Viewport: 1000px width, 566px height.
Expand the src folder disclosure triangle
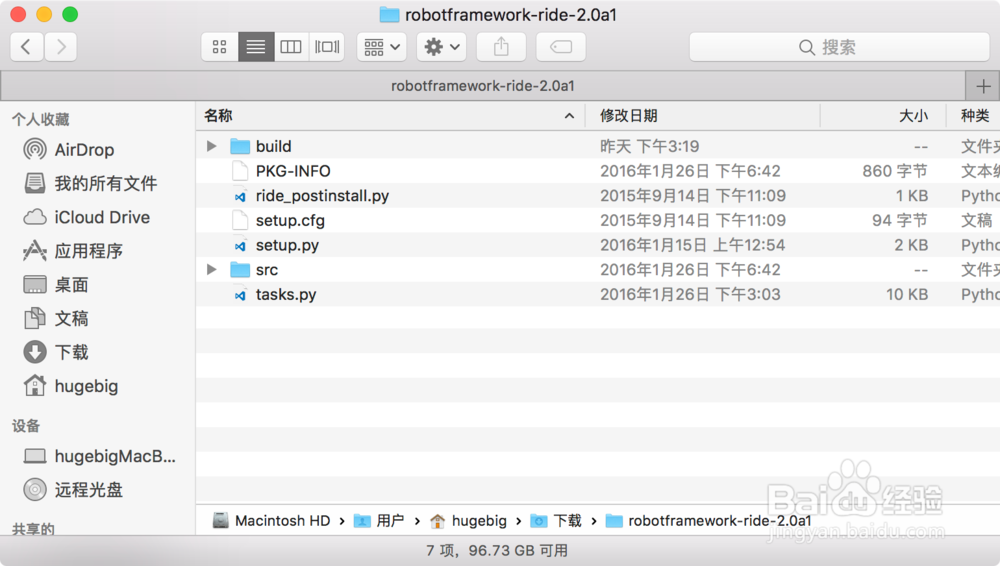pos(212,270)
